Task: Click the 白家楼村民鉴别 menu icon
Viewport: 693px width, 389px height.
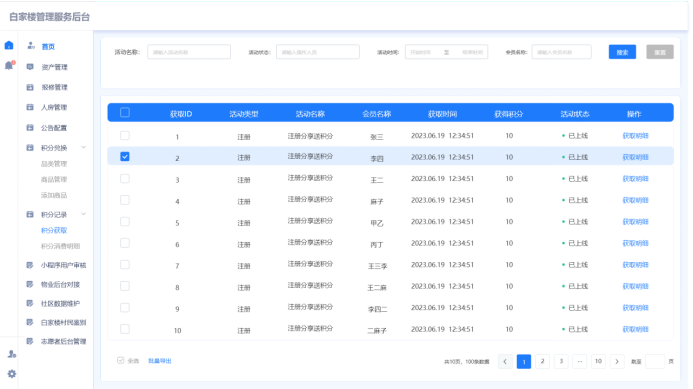Action: [30, 322]
